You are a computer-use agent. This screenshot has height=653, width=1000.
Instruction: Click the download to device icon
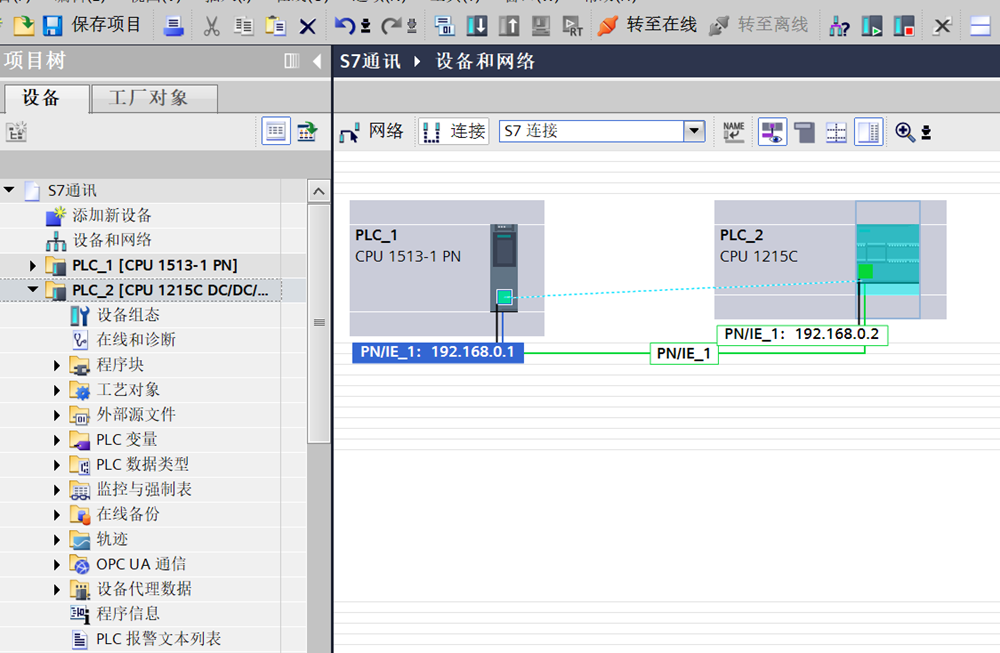click(477, 26)
